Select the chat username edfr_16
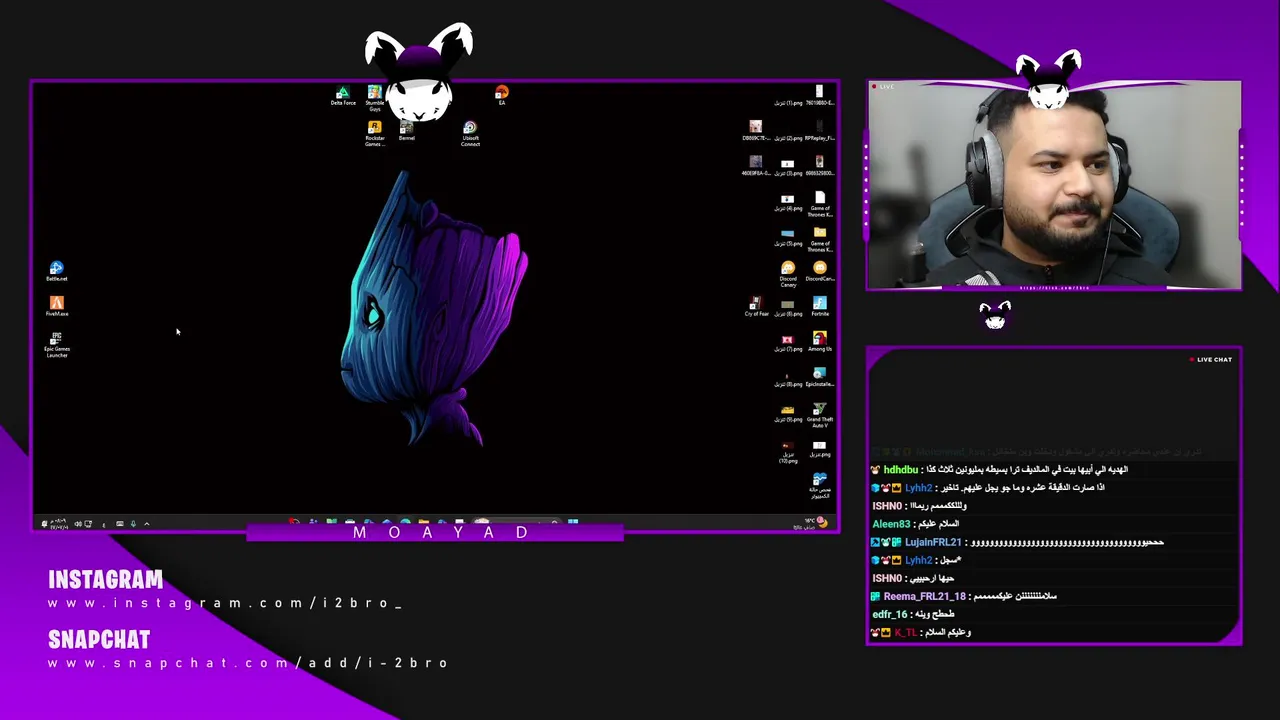The width and height of the screenshot is (1280, 720). pyautogui.click(x=890, y=614)
